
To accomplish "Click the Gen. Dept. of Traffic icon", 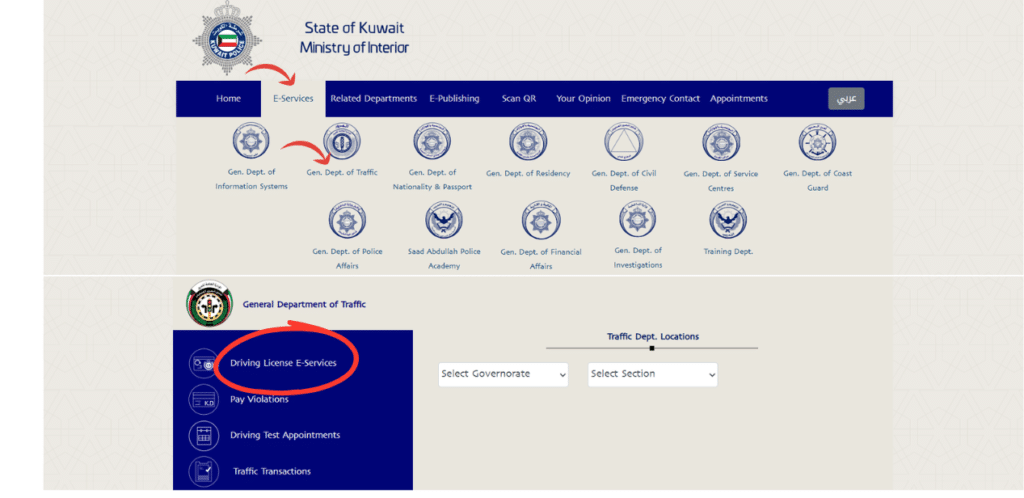I will click(x=342, y=143).
